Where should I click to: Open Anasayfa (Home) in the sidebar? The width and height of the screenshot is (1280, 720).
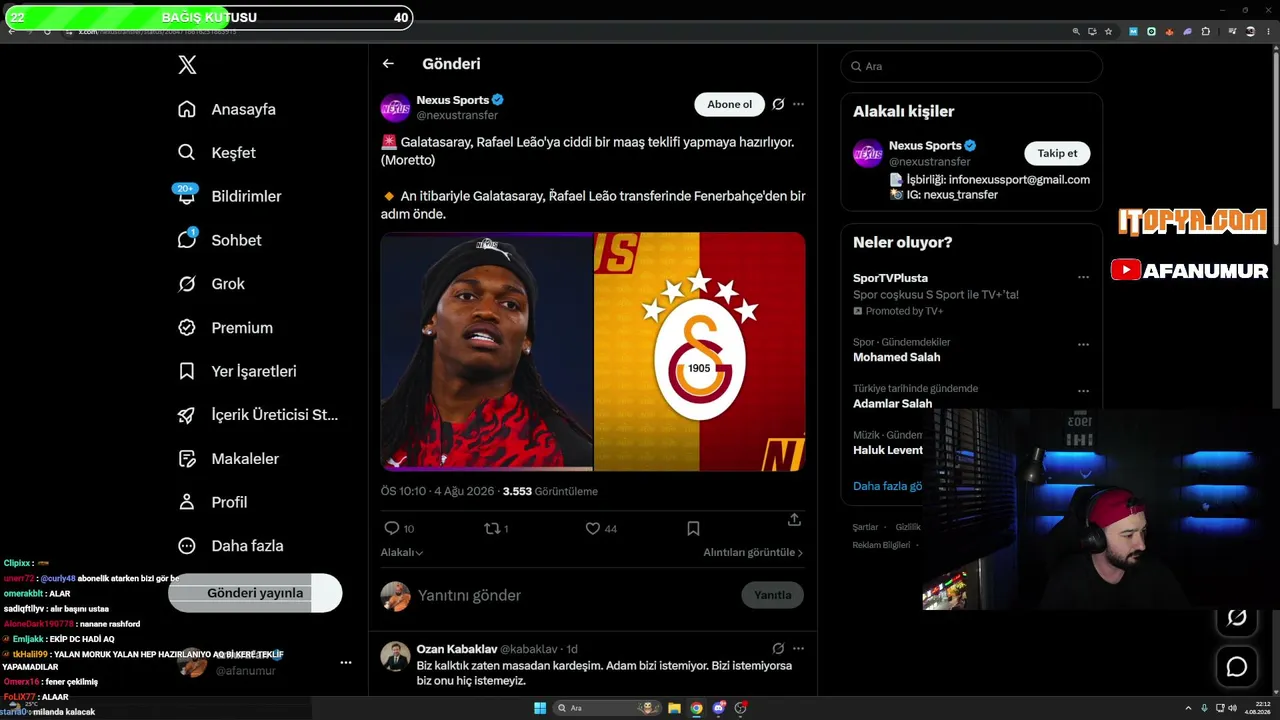pos(226,109)
